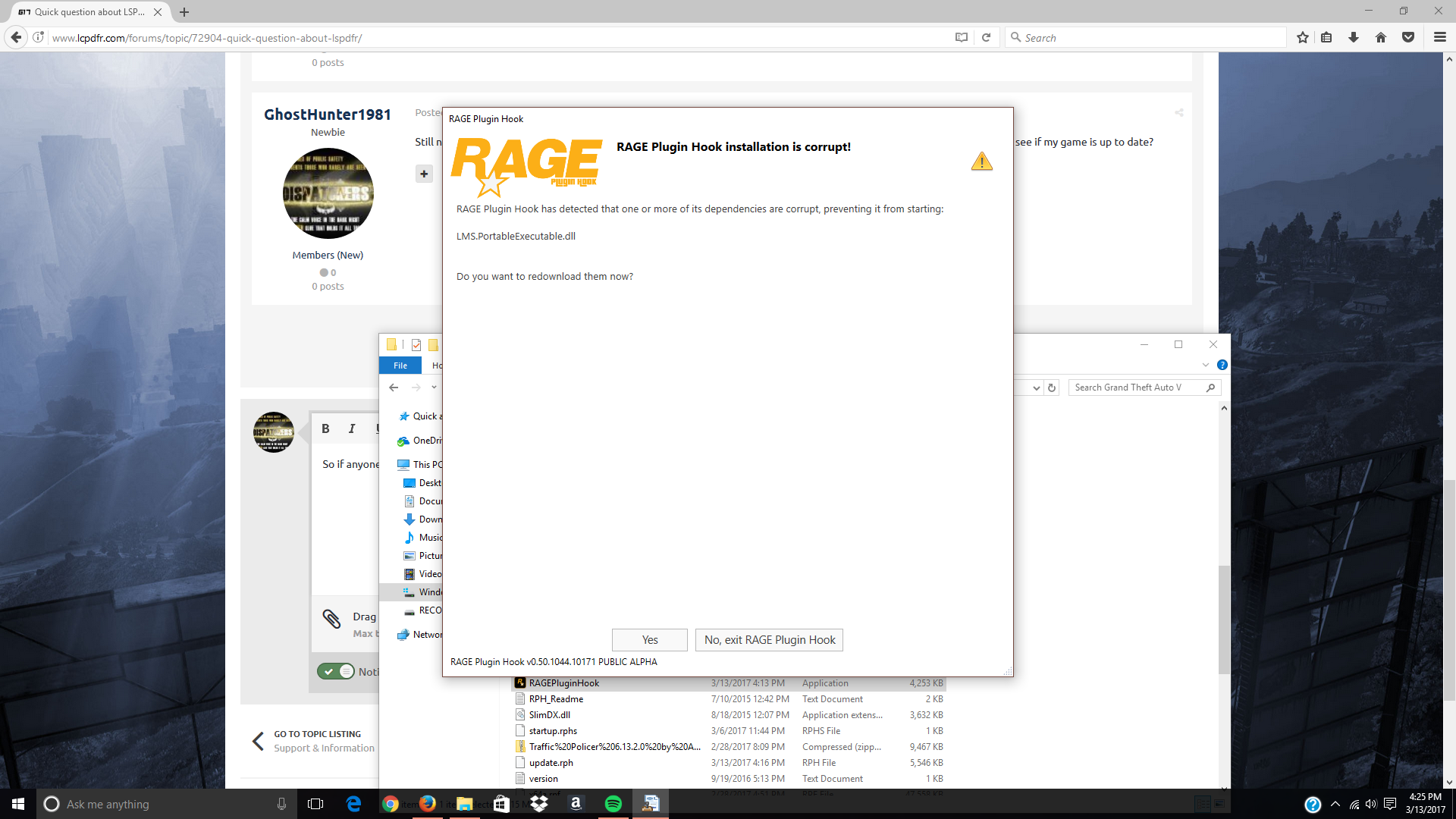Open Firefox downloads arrow icon
The width and height of the screenshot is (1456, 819).
click(1354, 38)
